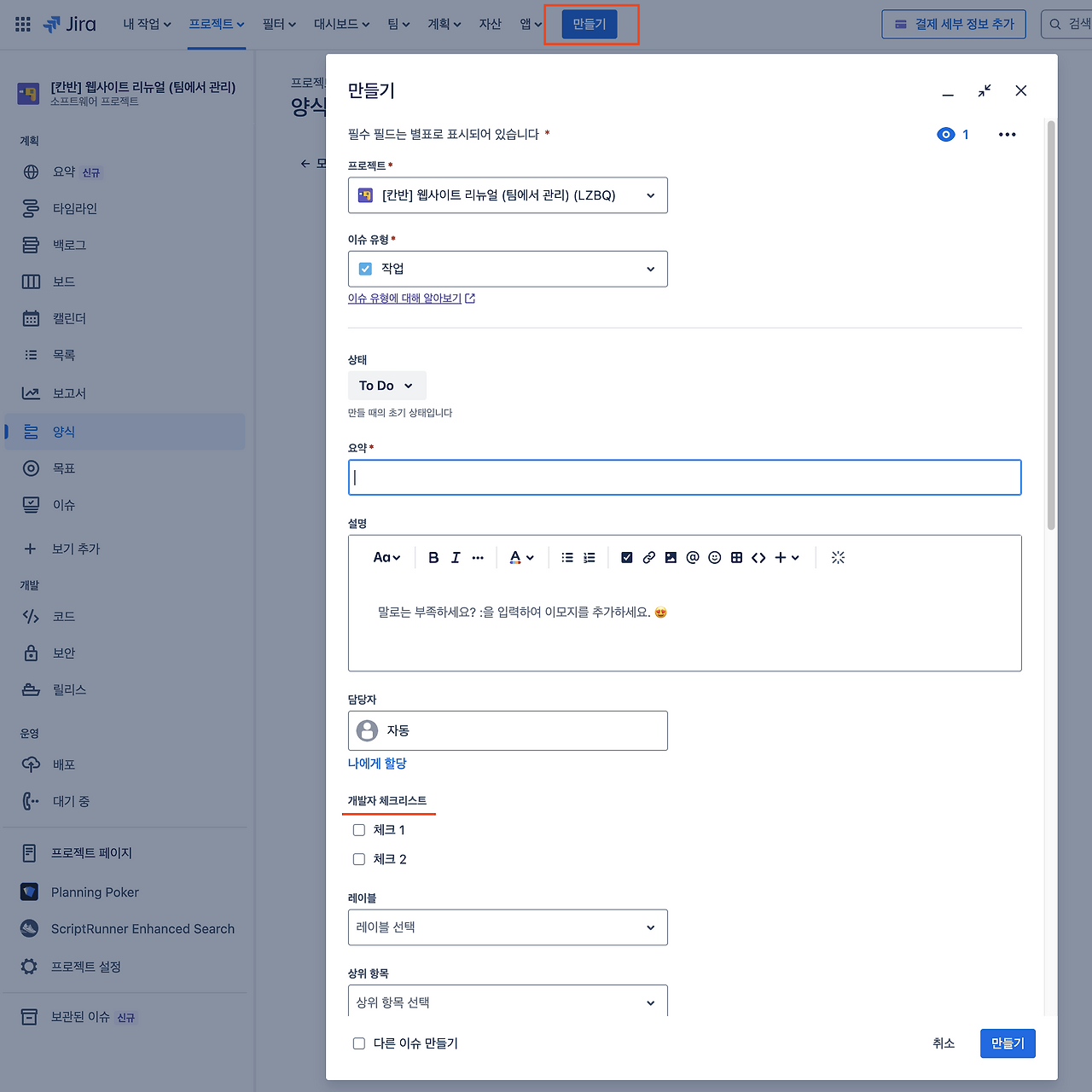This screenshot has height=1092, width=1092.
Task: Open the 계획 menu in top bar
Action: (444, 24)
